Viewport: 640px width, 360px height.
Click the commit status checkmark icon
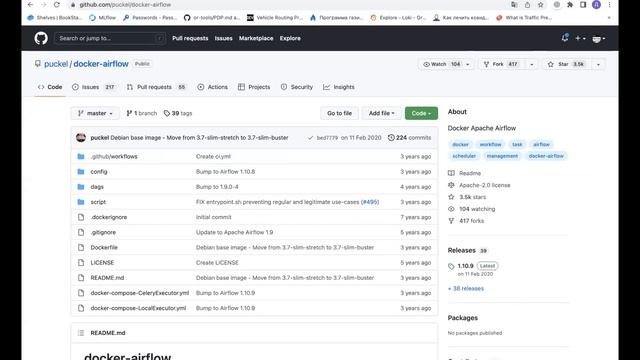click(x=310, y=138)
